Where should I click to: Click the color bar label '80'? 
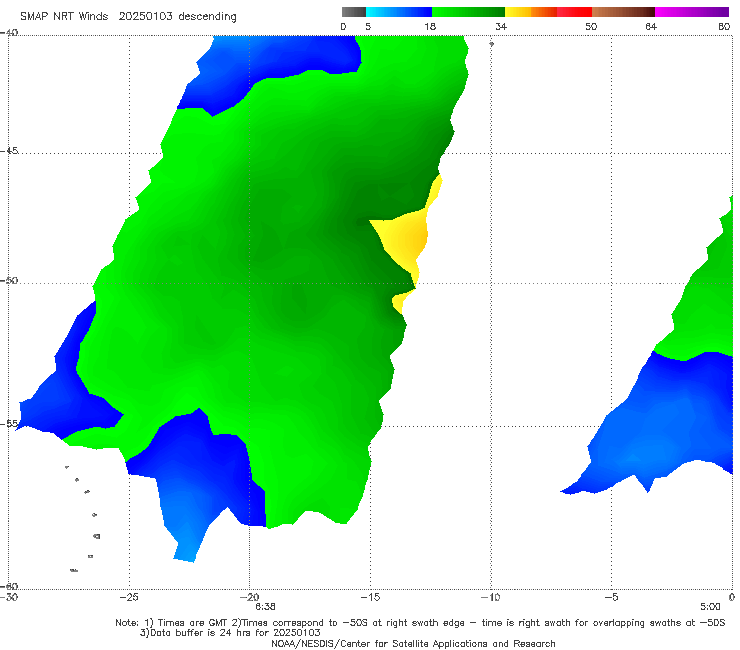tap(724, 26)
